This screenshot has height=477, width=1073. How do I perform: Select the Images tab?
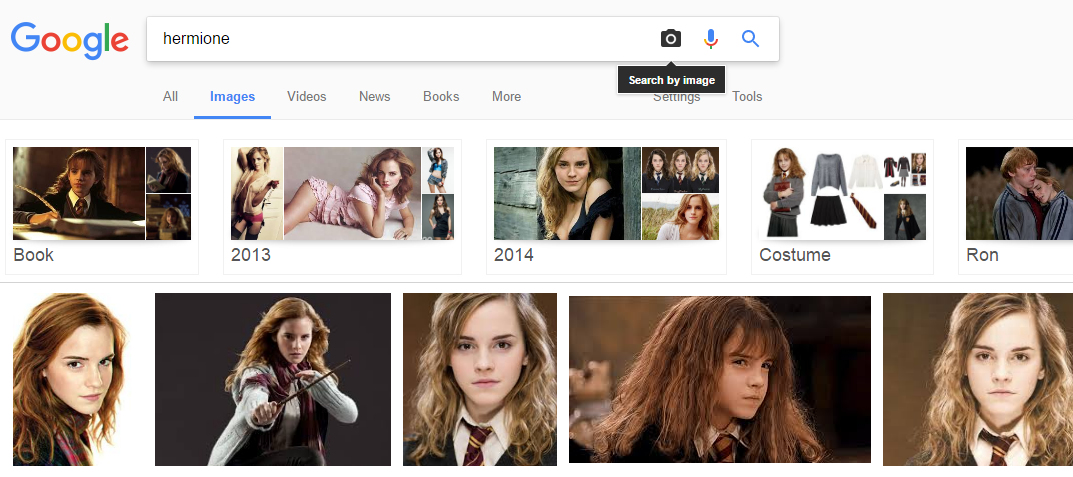coord(232,97)
